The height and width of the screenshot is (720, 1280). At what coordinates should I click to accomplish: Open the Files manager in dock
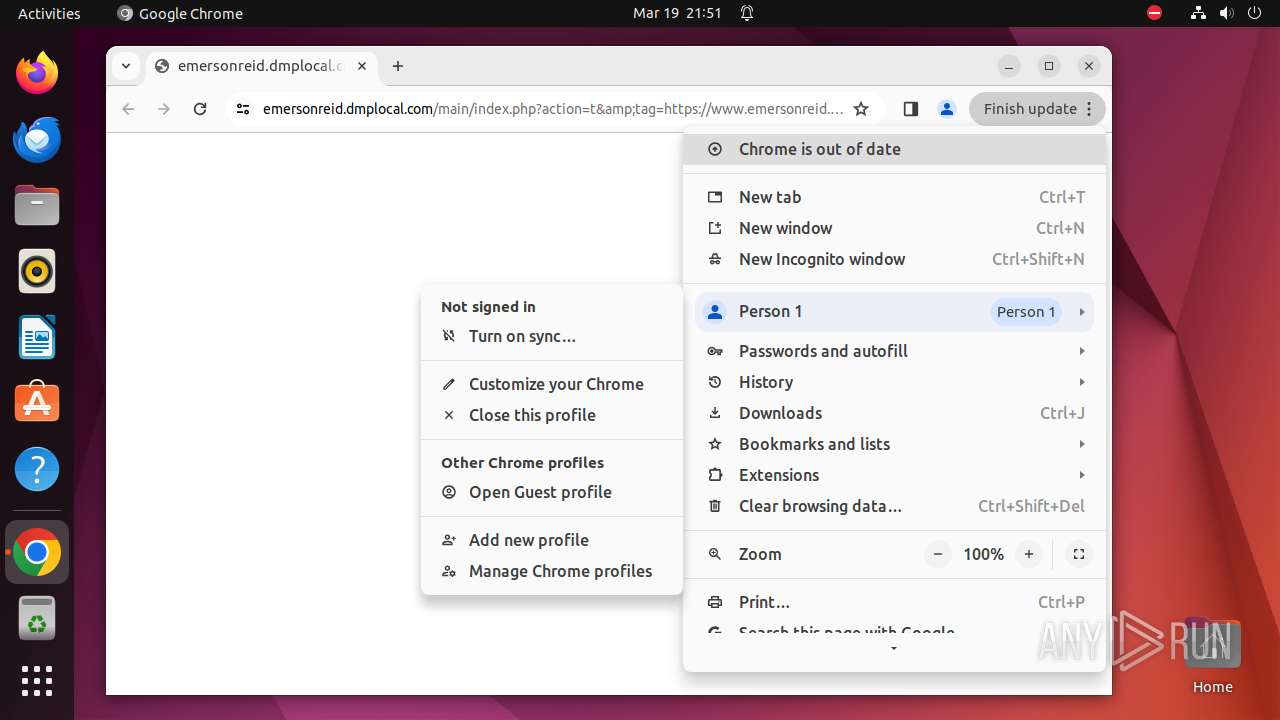tap(37, 205)
